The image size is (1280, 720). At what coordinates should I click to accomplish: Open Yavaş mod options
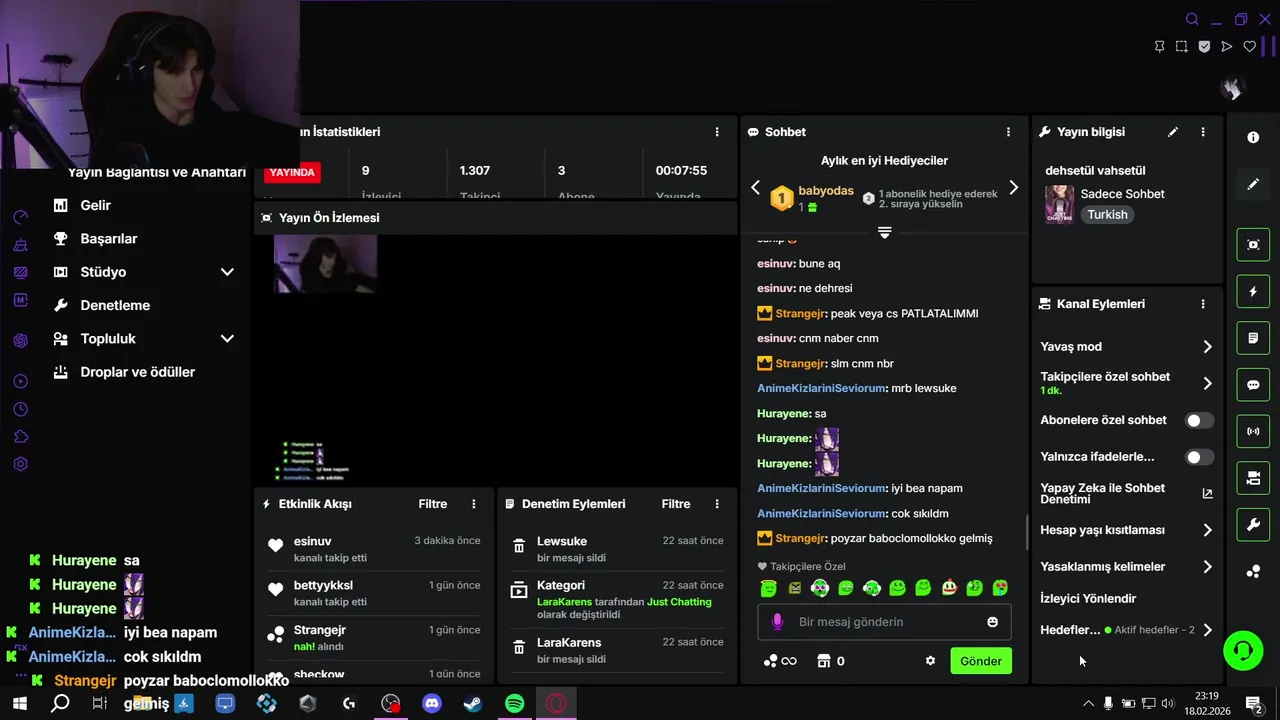(x=1207, y=347)
